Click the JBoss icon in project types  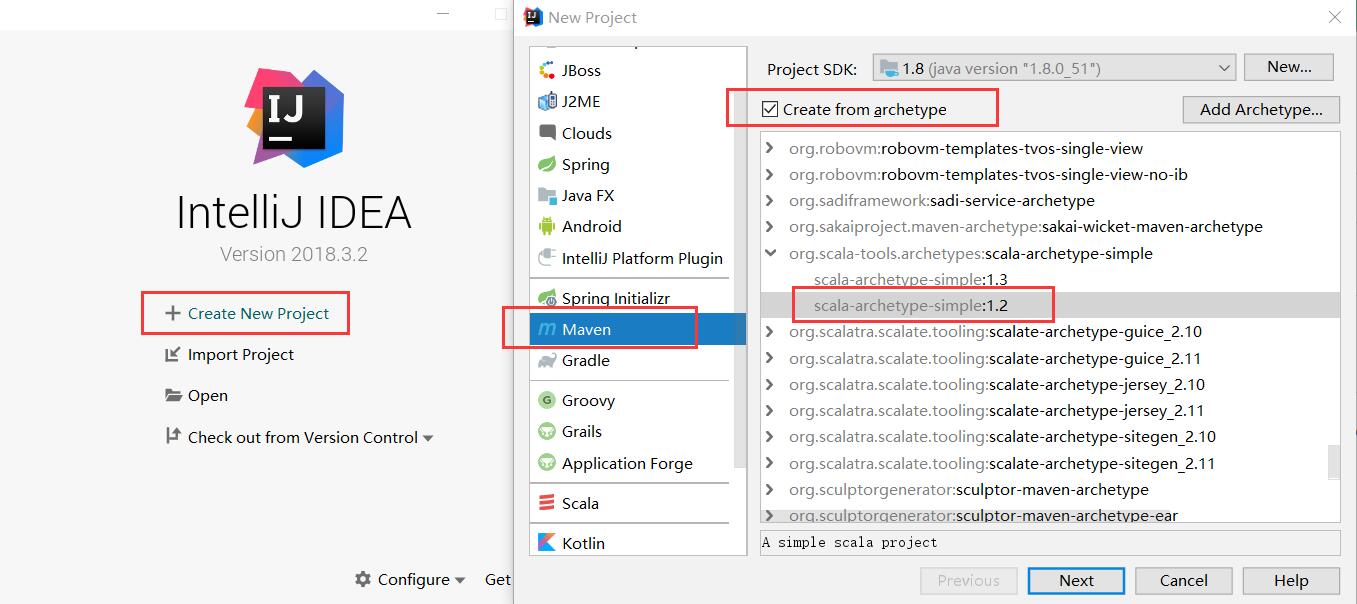click(547, 70)
